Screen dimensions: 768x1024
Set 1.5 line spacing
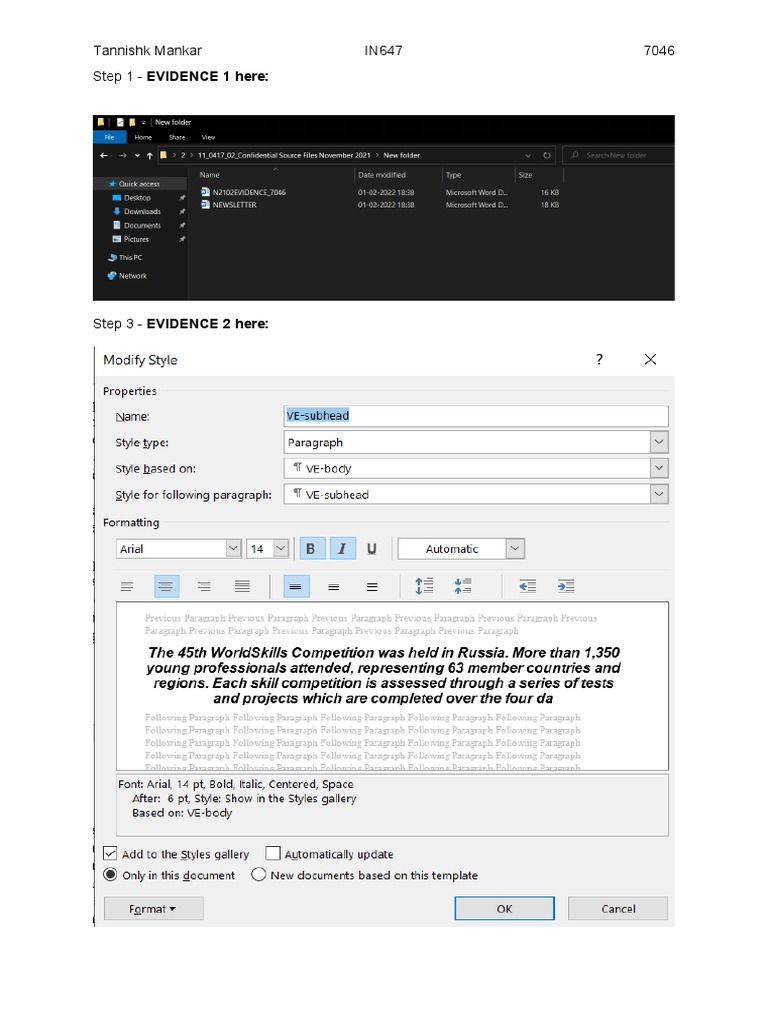click(x=334, y=586)
